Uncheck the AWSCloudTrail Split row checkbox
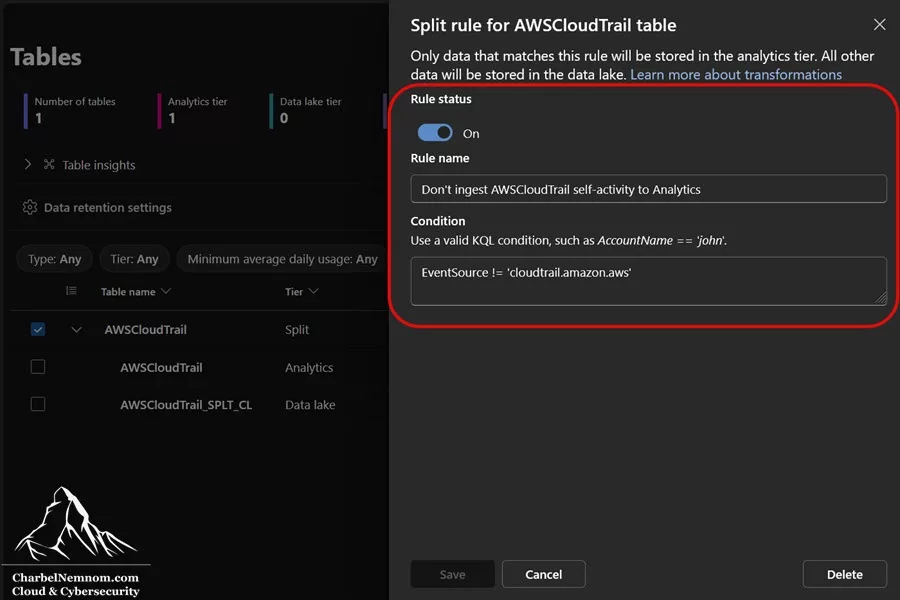The image size is (900, 600). tap(38, 330)
